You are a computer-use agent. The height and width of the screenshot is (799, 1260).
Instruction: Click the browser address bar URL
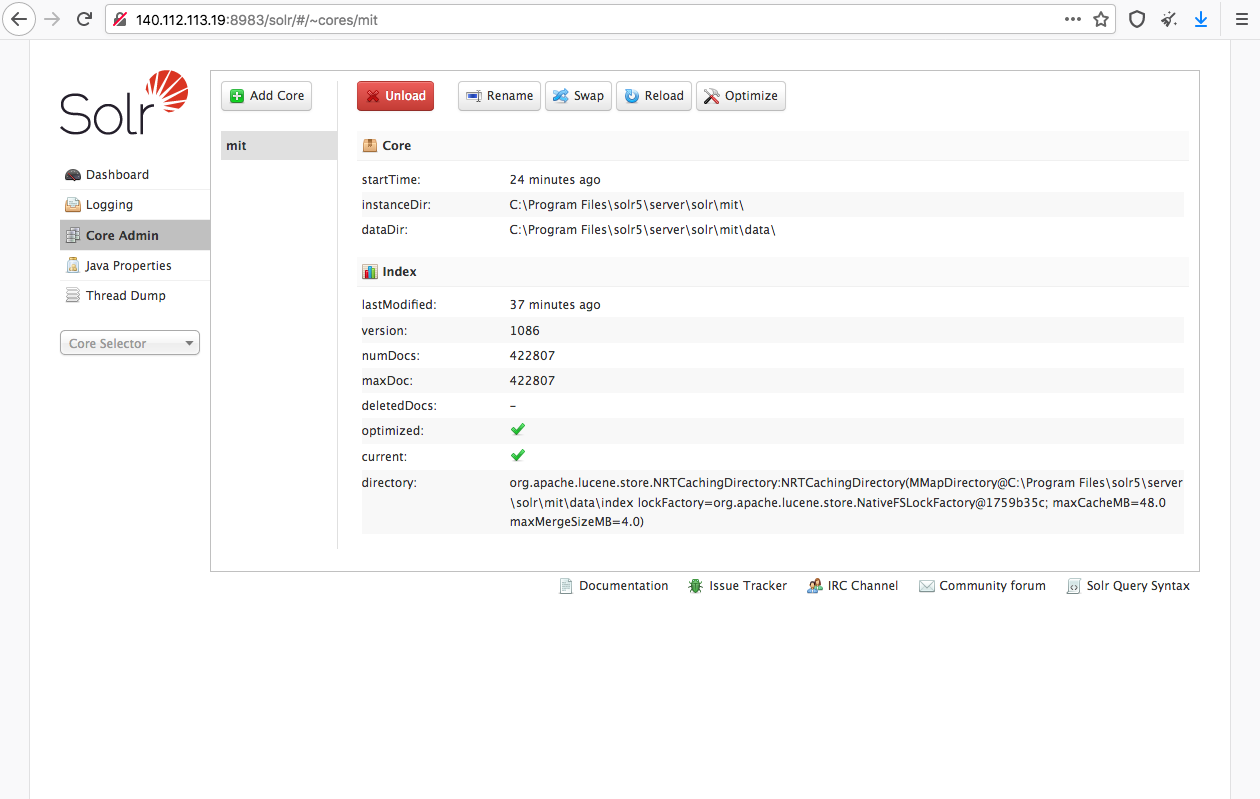click(x=257, y=19)
